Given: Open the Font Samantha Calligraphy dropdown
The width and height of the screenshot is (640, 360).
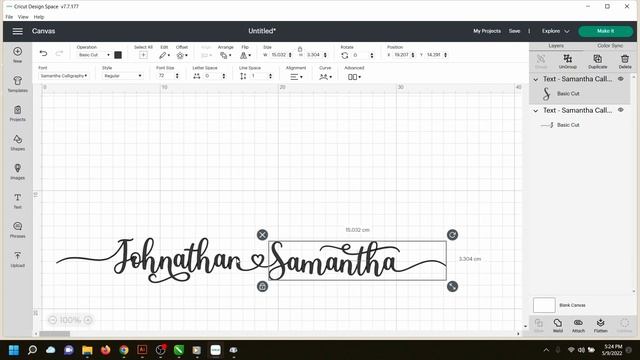Looking at the screenshot, I should pos(63,76).
